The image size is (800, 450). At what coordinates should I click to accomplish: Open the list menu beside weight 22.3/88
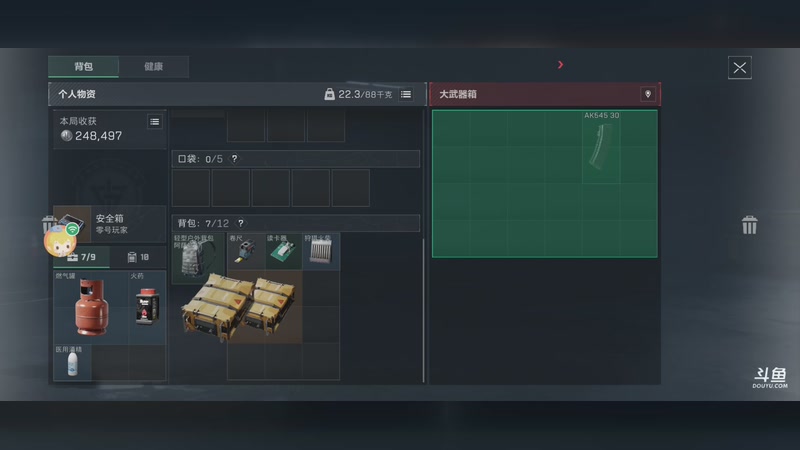point(406,94)
